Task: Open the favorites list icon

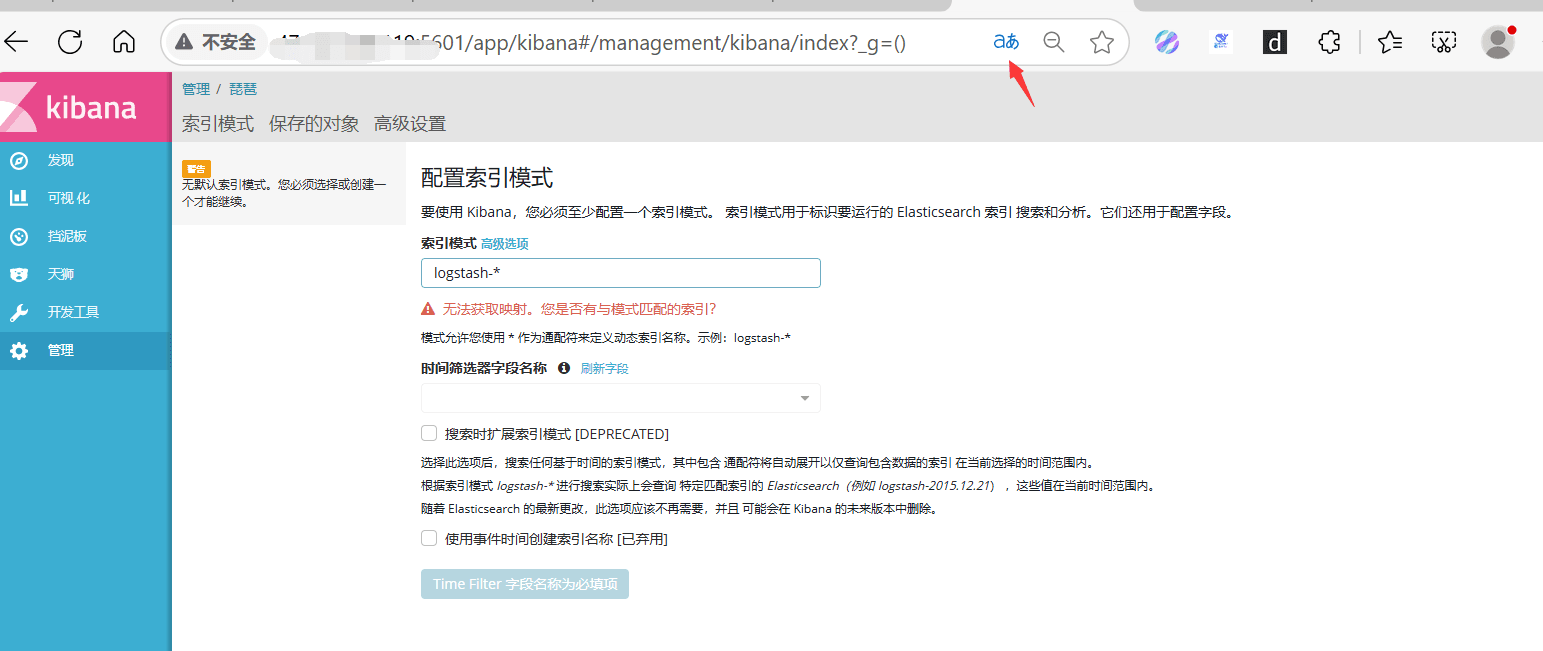Action: [x=1390, y=42]
